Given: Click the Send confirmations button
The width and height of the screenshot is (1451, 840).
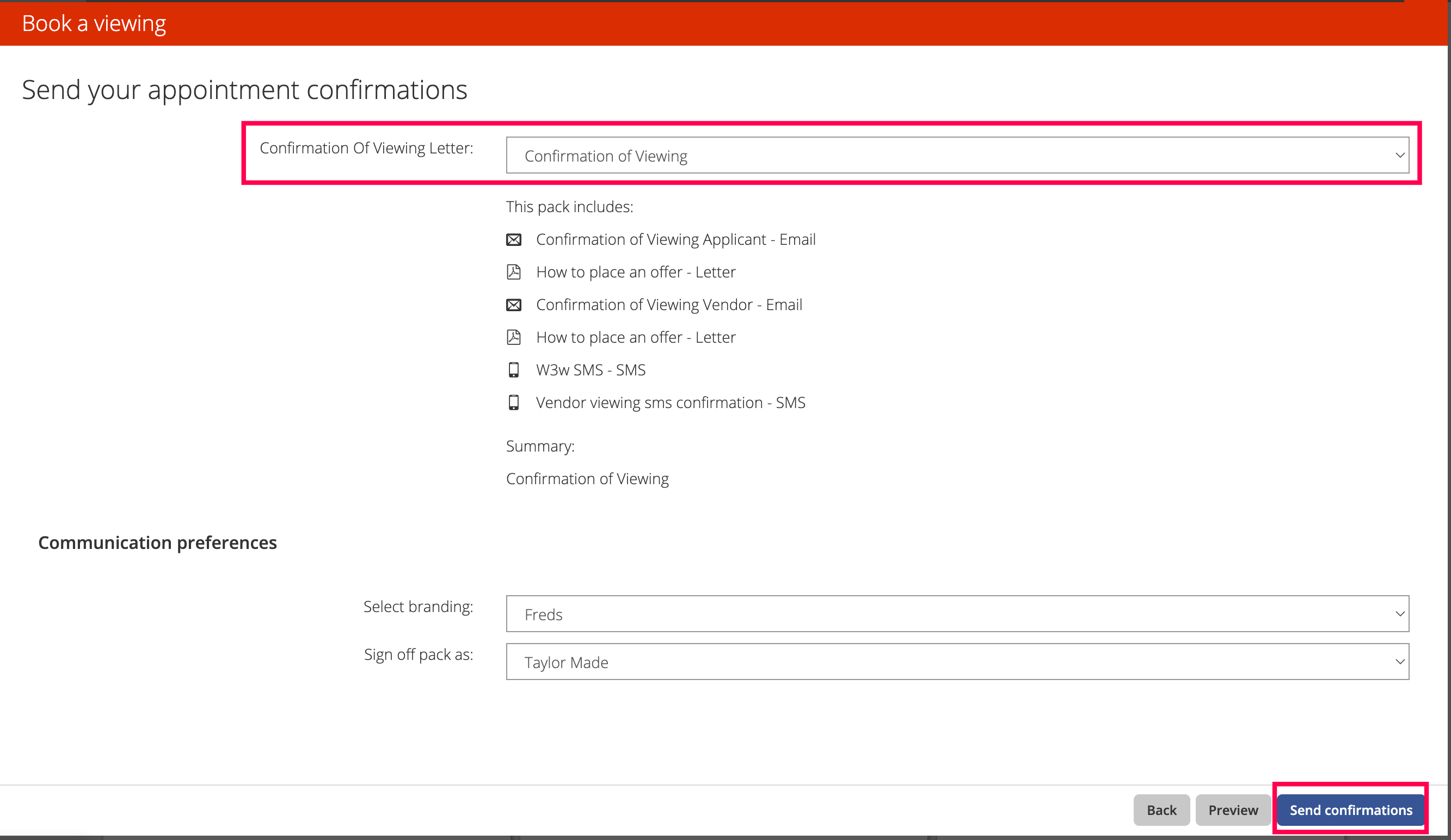Looking at the screenshot, I should pos(1351,810).
